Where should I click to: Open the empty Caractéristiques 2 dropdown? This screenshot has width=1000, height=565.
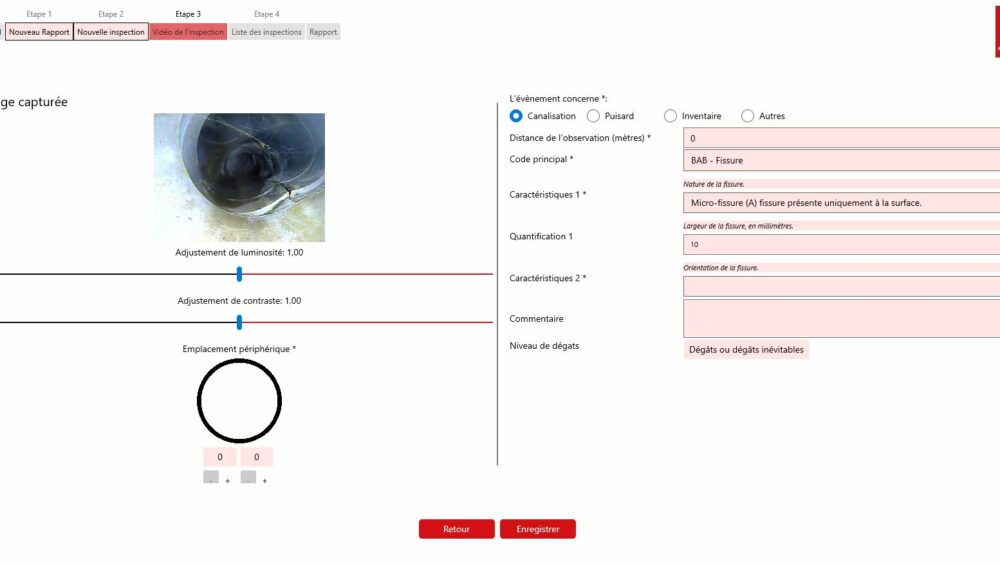(x=840, y=287)
